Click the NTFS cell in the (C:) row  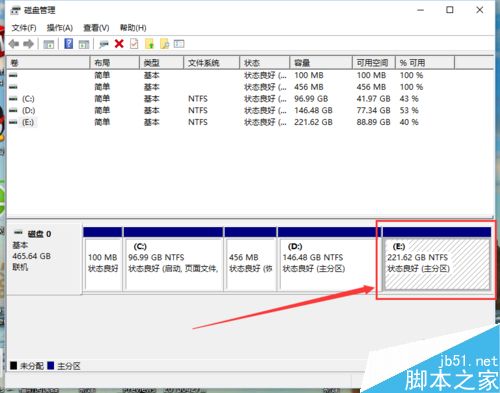point(198,99)
